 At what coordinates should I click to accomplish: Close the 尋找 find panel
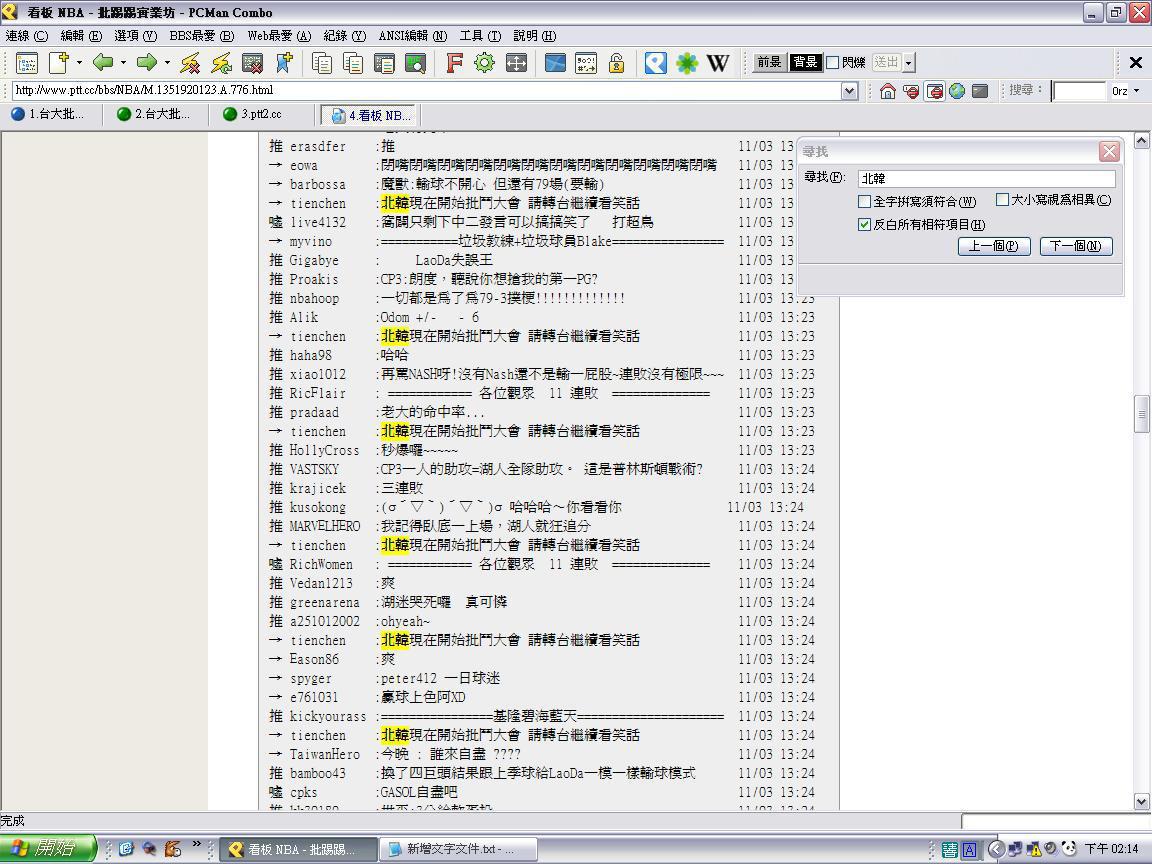pyautogui.click(x=1109, y=152)
